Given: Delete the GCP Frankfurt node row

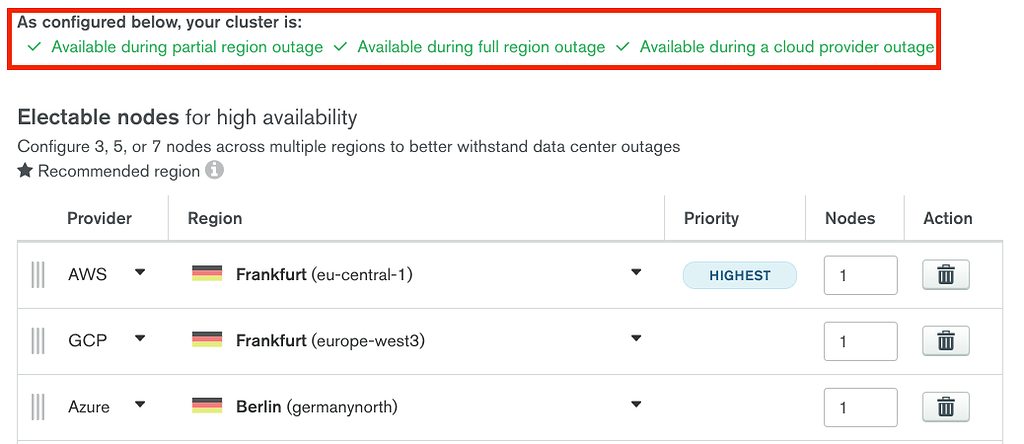Looking at the screenshot, I should point(945,341).
